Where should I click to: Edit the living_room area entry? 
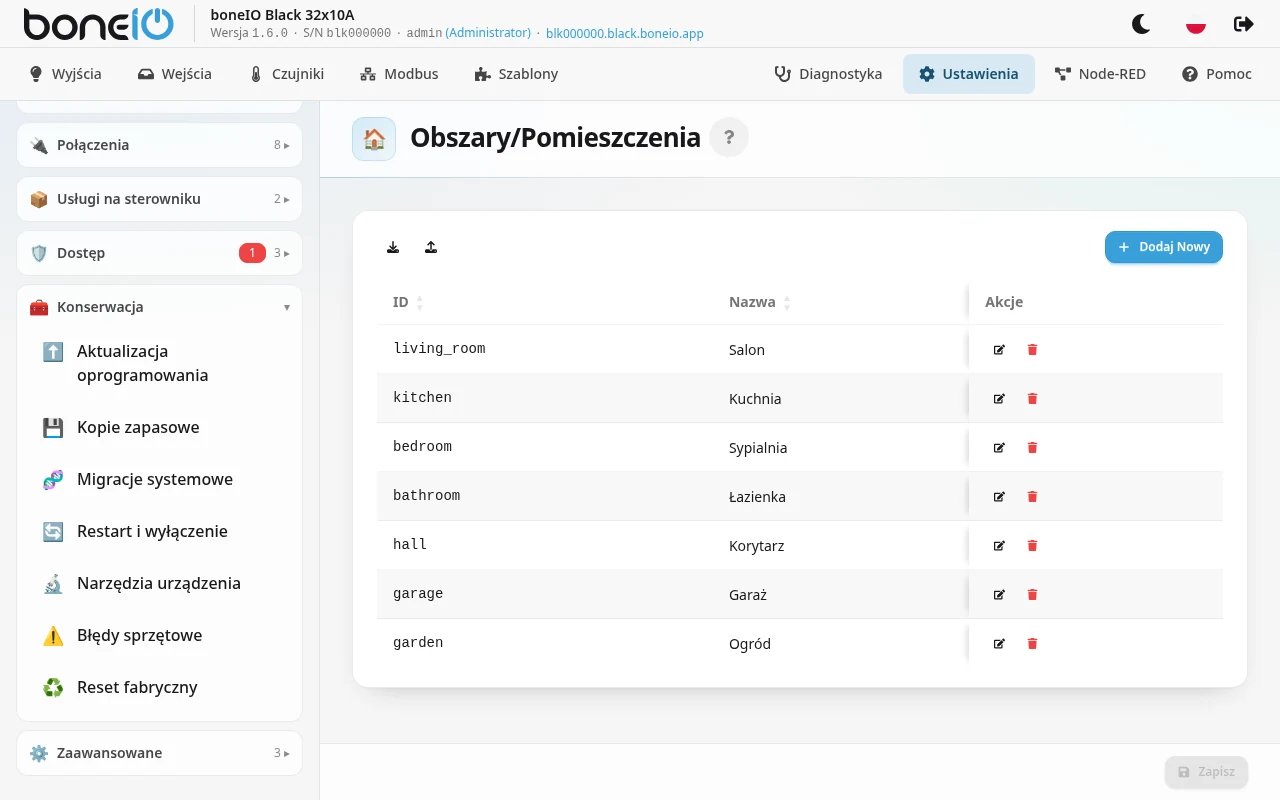click(x=999, y=350)
